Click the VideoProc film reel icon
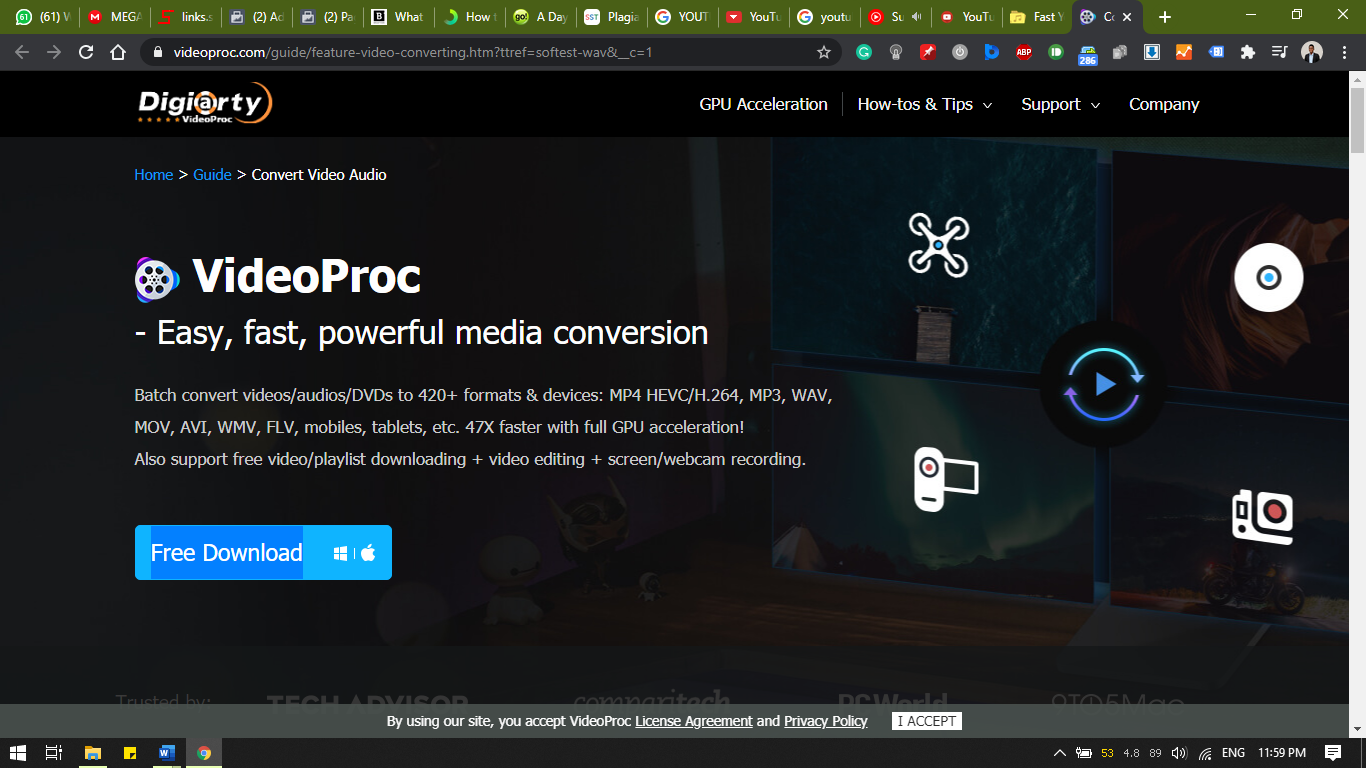Viewport: 1366px width, 768px height. click(x=157, y=279)
